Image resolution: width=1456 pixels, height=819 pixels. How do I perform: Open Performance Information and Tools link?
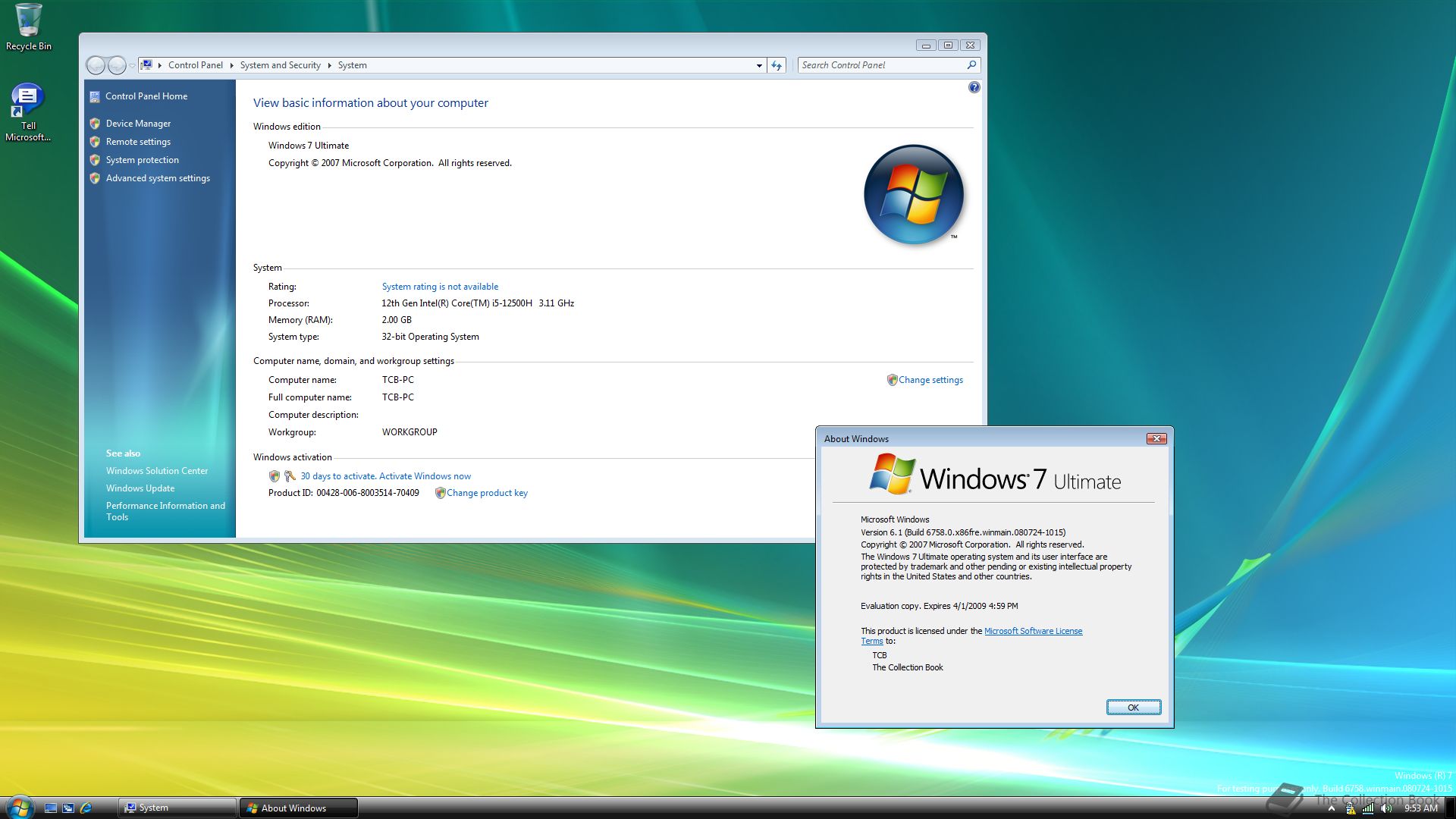point(165,511)
